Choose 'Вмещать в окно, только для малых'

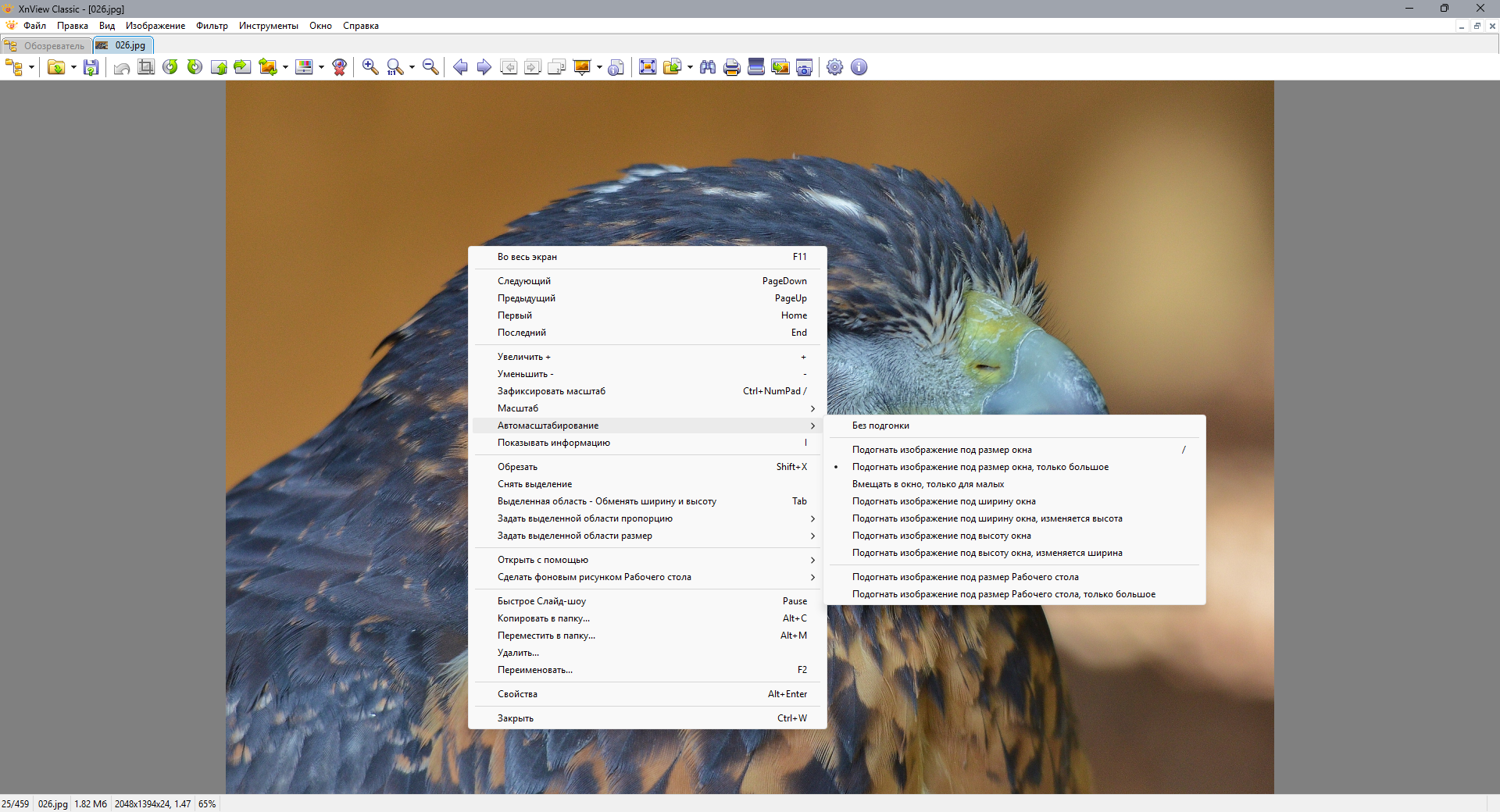click(927, 484)
